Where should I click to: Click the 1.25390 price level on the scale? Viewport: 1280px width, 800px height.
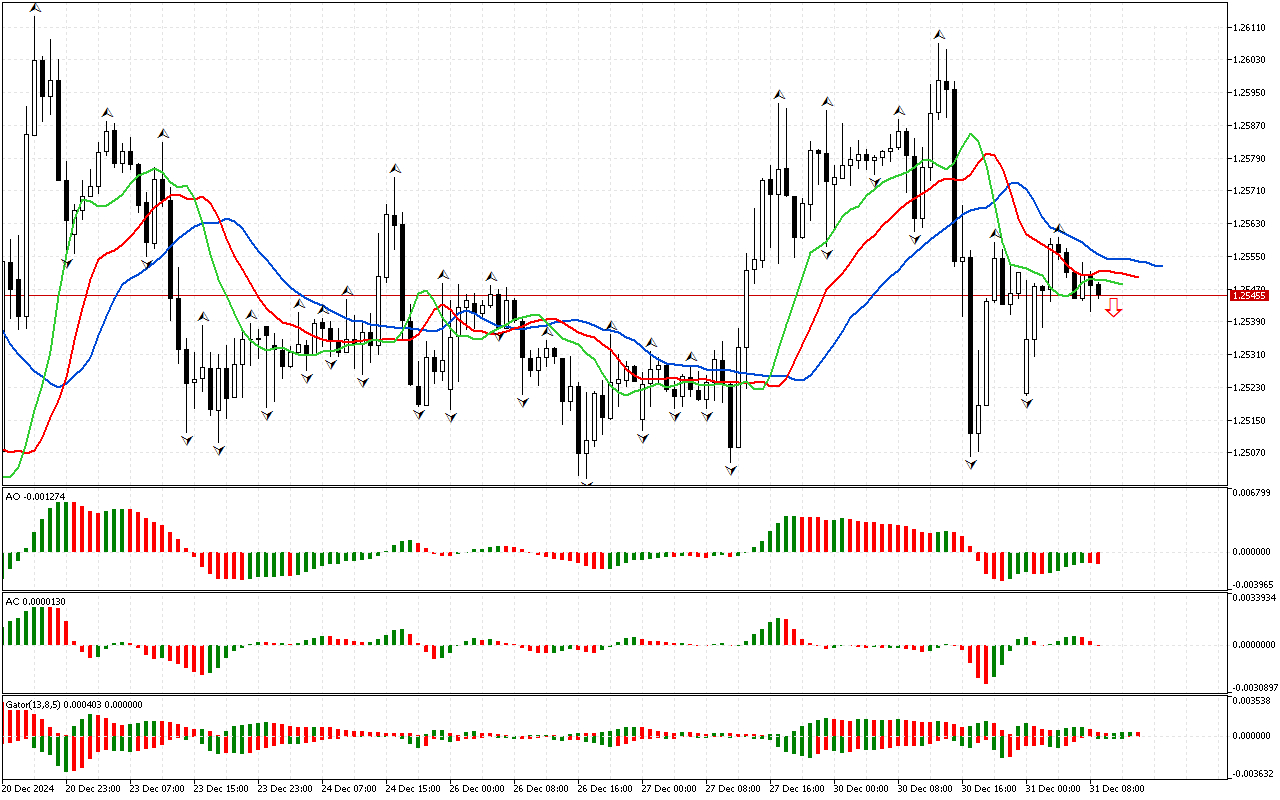tap(1251, 322)
